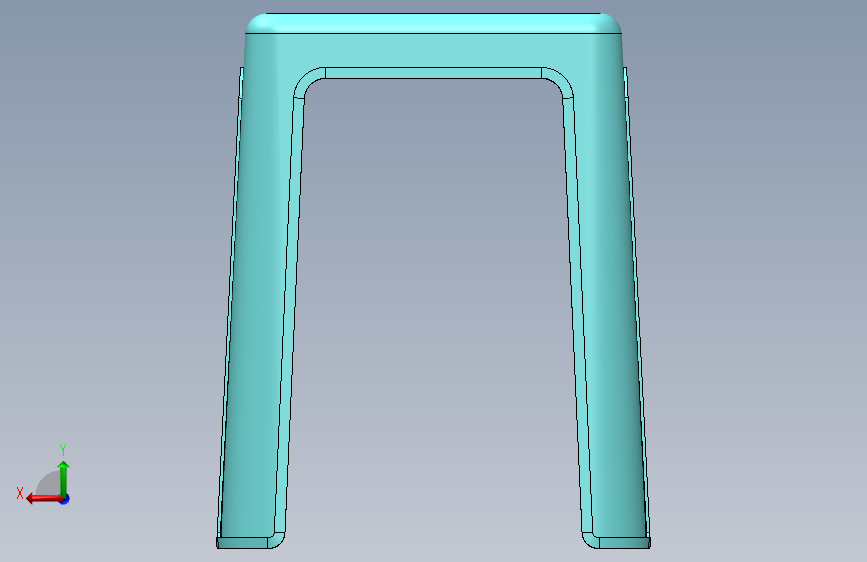Select the stool's top seat surface
867x562 pixels.
coord(433,23)
